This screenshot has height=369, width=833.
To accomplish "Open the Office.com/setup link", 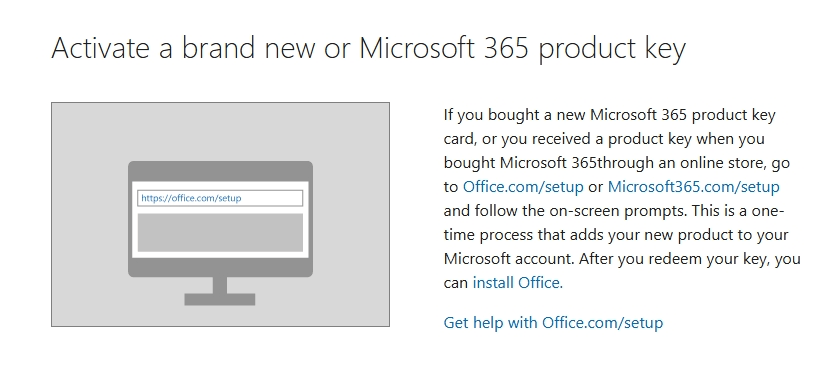I will [523, 187].
